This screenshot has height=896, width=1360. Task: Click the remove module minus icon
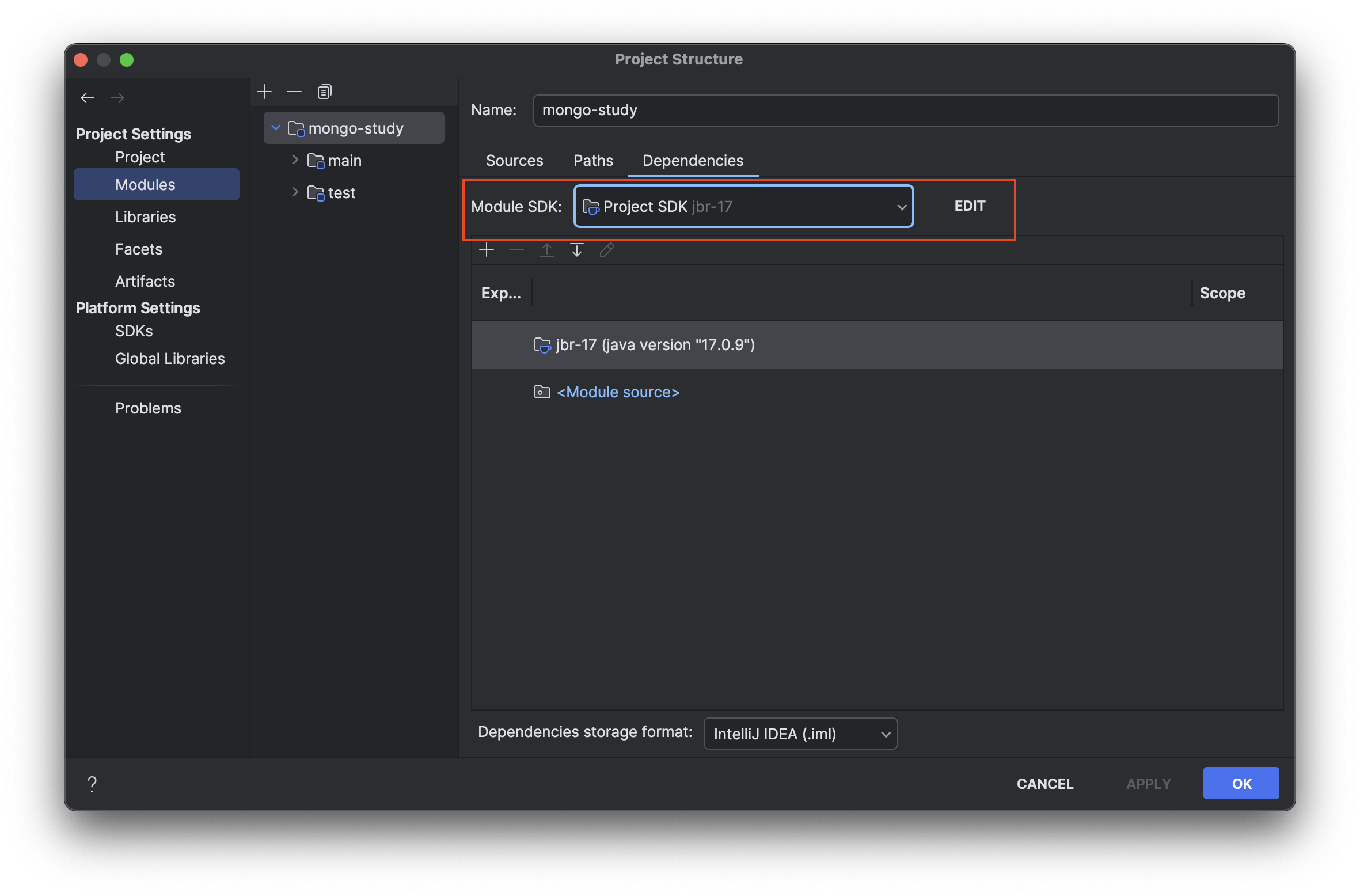(294, 92)
